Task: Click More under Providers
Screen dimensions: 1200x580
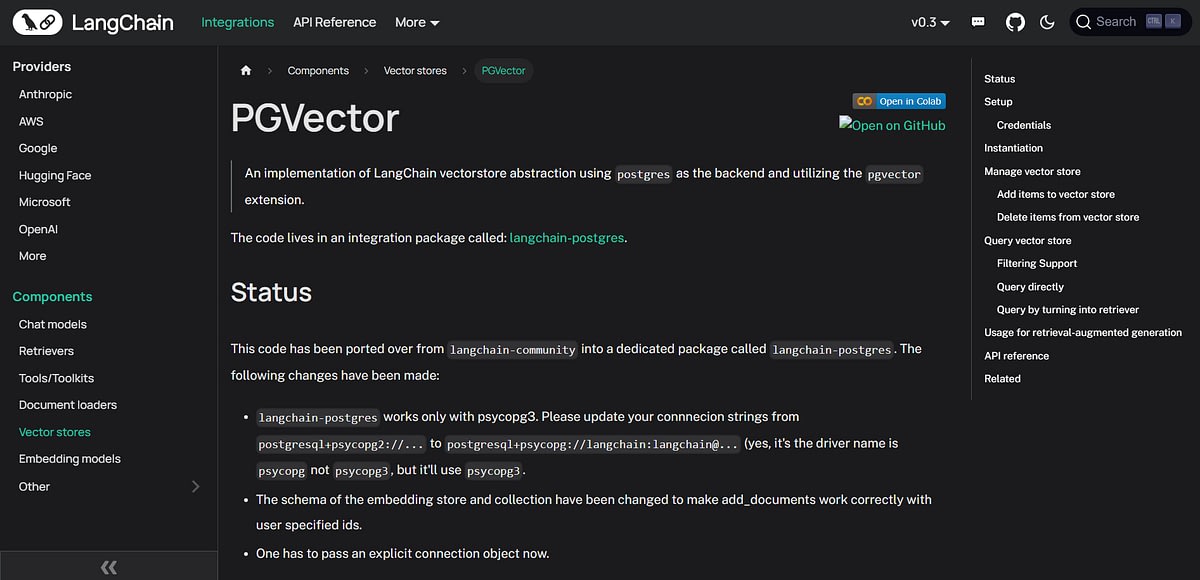Action: click(x=32, y=256)
